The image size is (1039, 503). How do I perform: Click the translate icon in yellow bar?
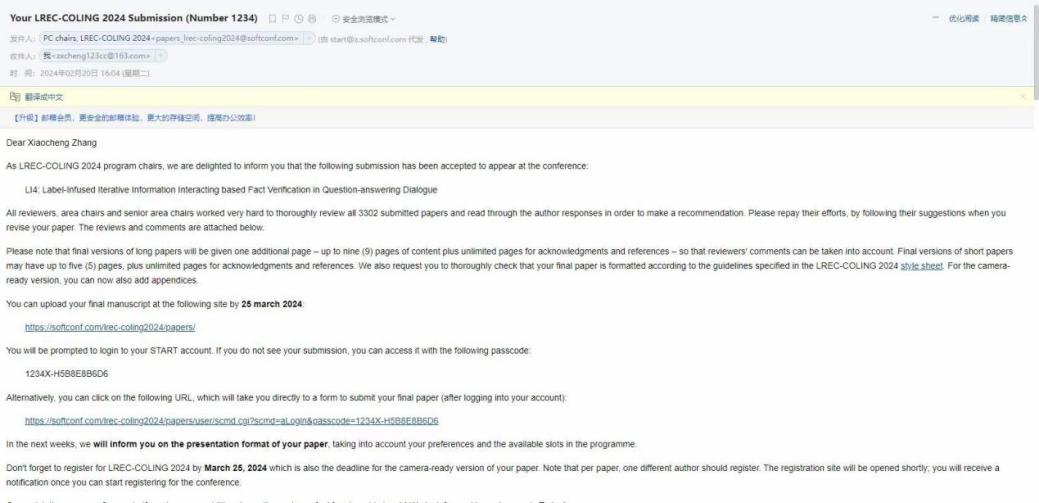tap(15, 97)
